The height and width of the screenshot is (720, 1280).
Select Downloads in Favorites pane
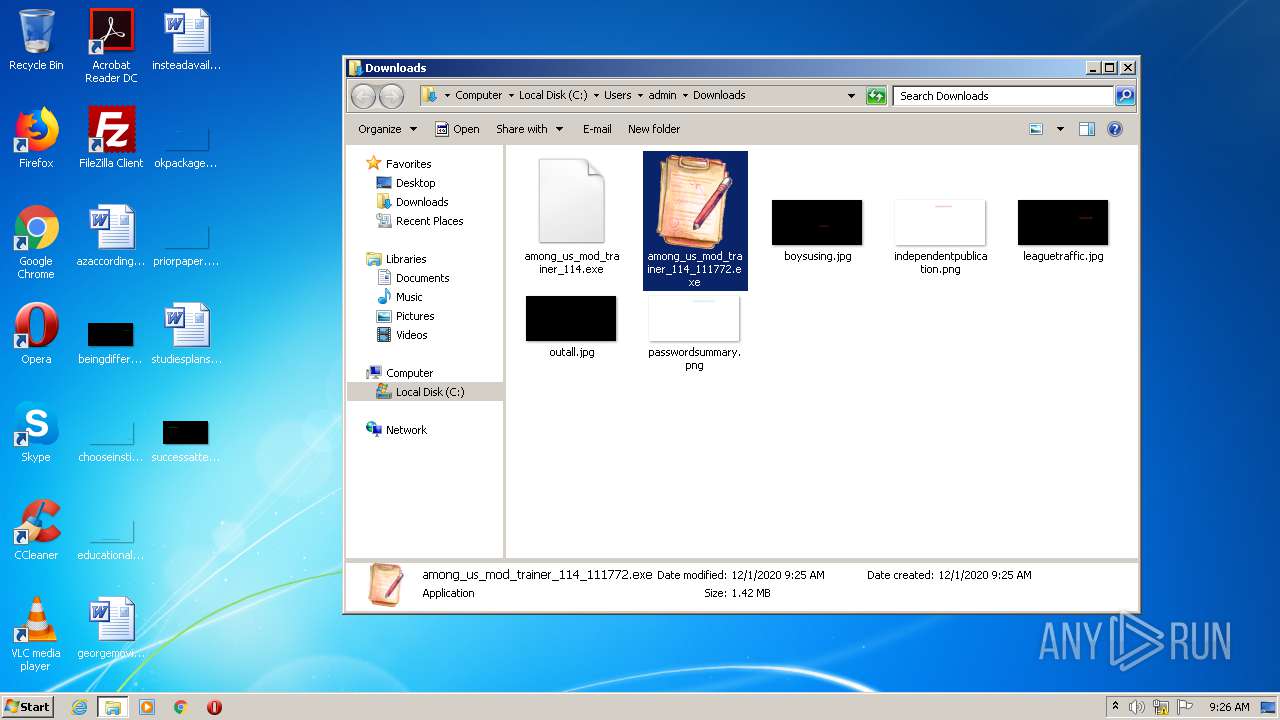pyautogui.click(x=412, y=202)
